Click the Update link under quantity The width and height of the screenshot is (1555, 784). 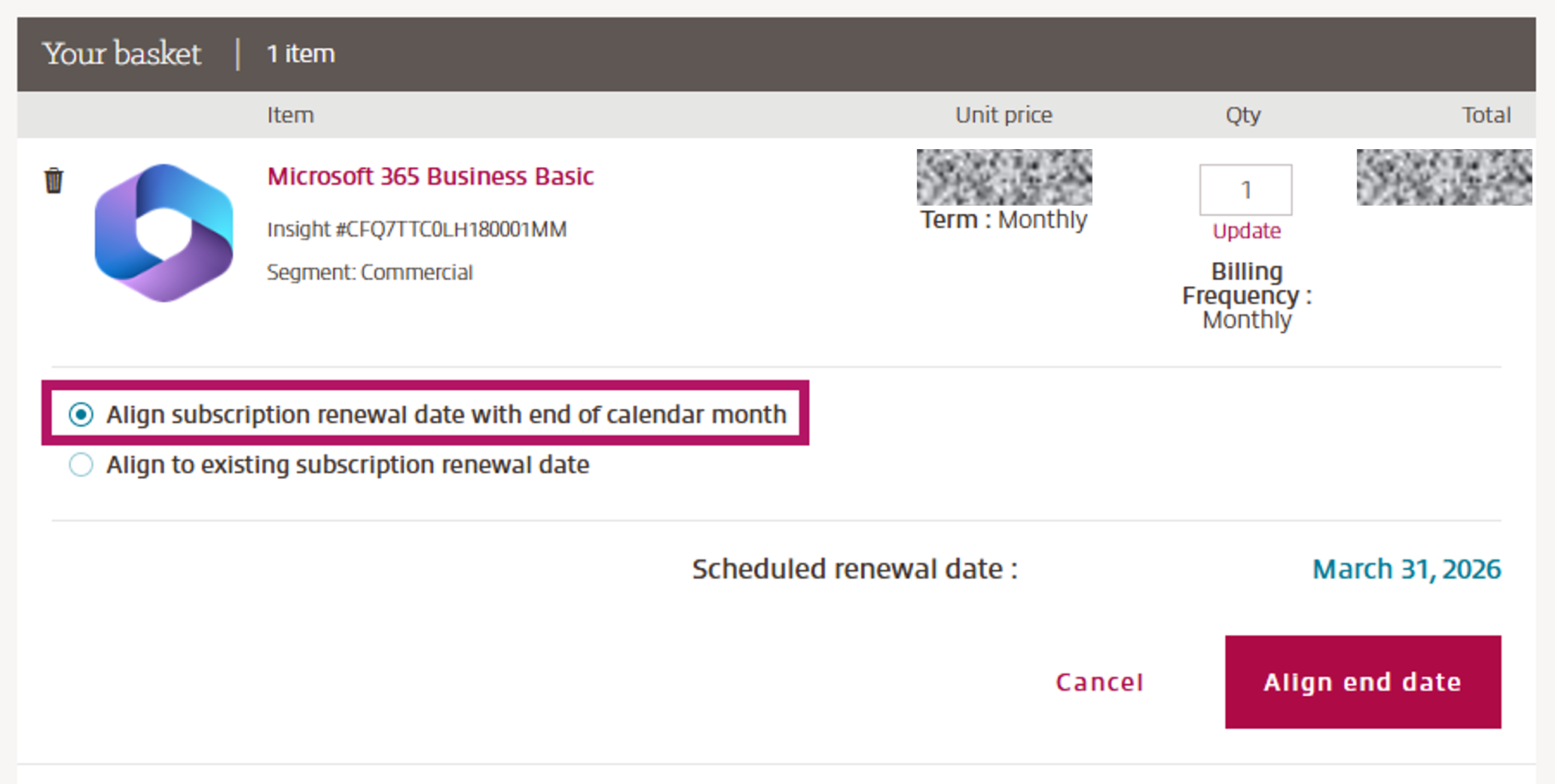[x=1245, y=231]
